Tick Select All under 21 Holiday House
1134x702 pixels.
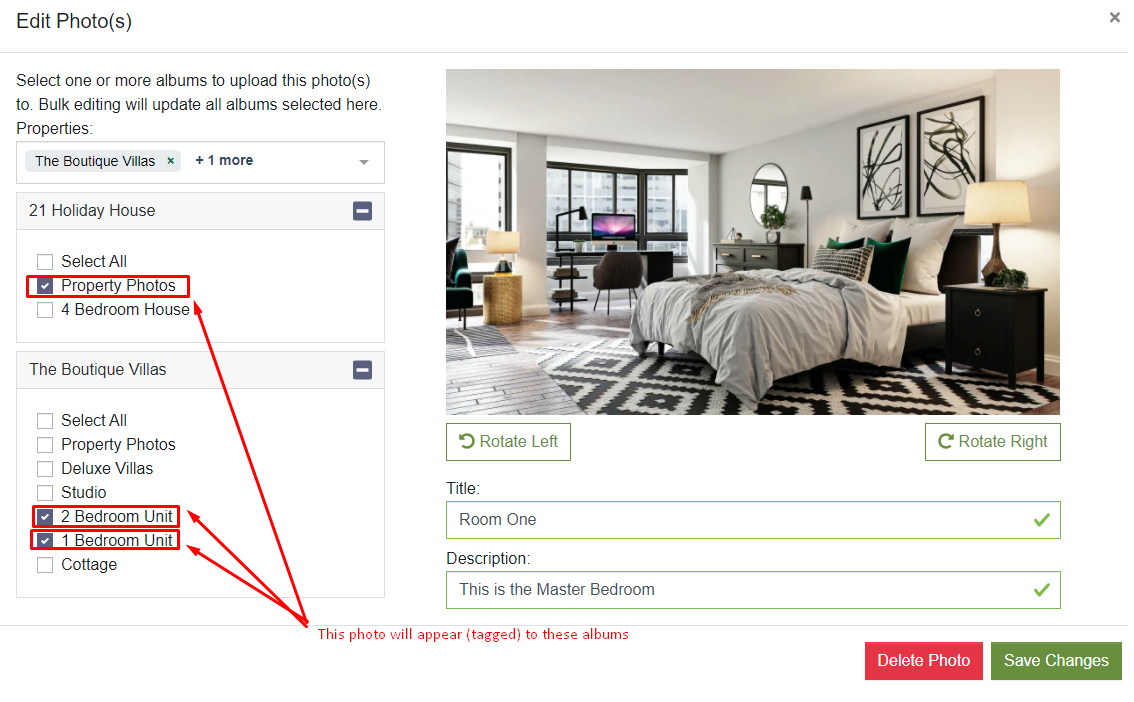[x=45, y=262]
